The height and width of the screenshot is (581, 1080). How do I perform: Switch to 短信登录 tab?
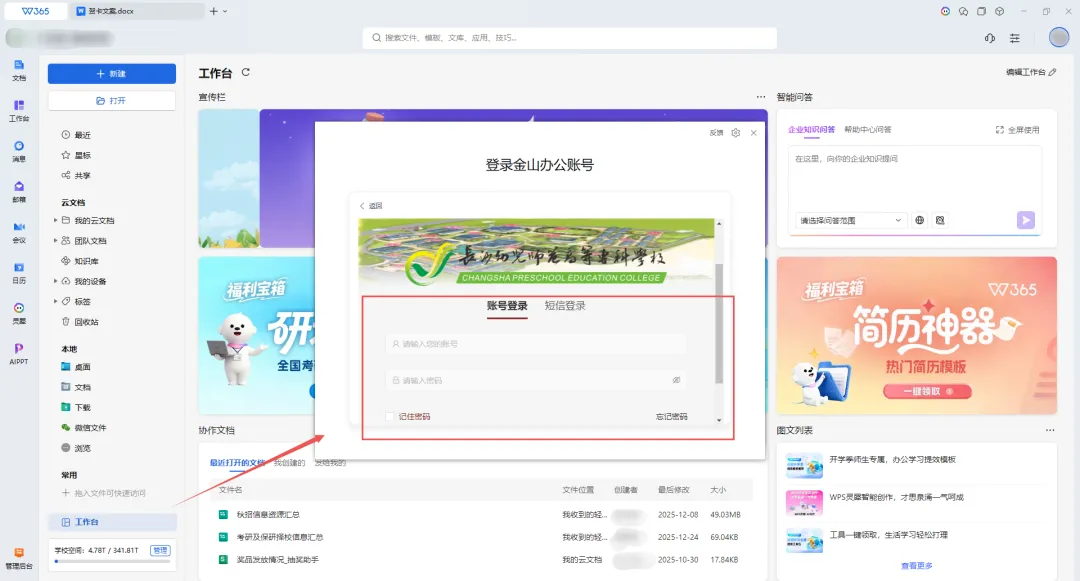coord(565,306)
